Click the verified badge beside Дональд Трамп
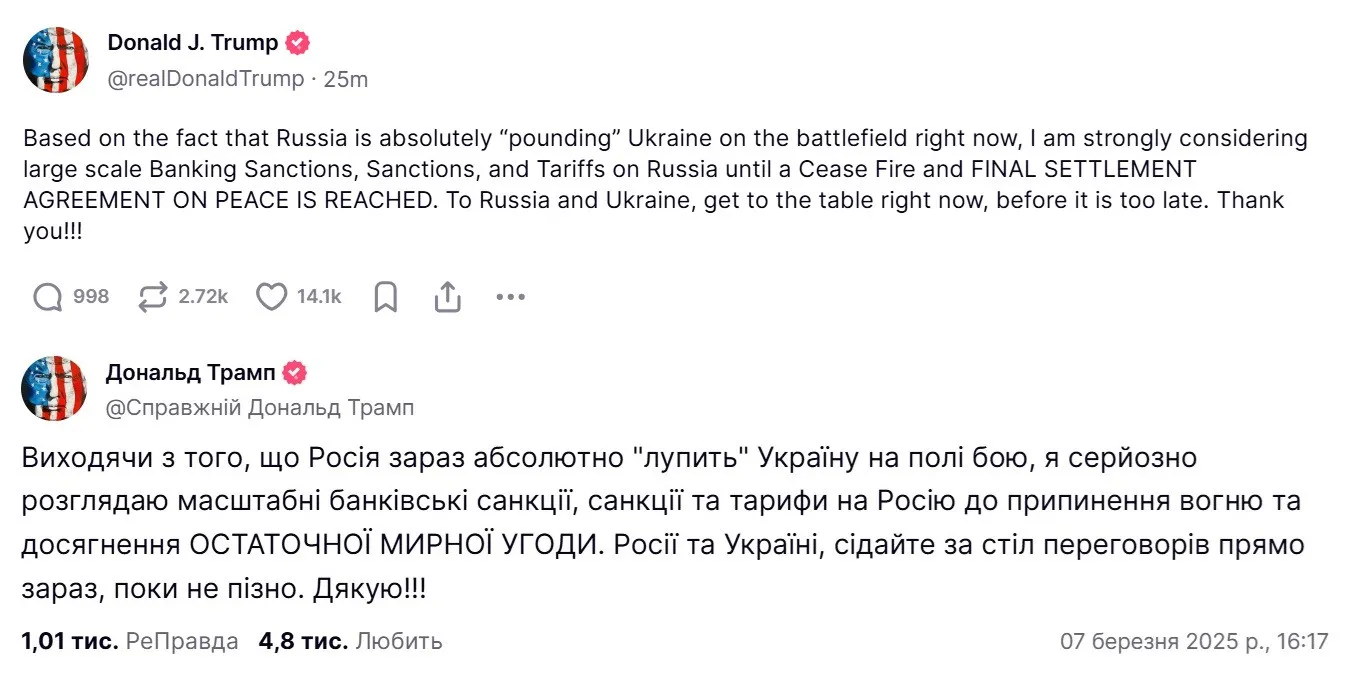1354x684 pixels. (294, 372)
